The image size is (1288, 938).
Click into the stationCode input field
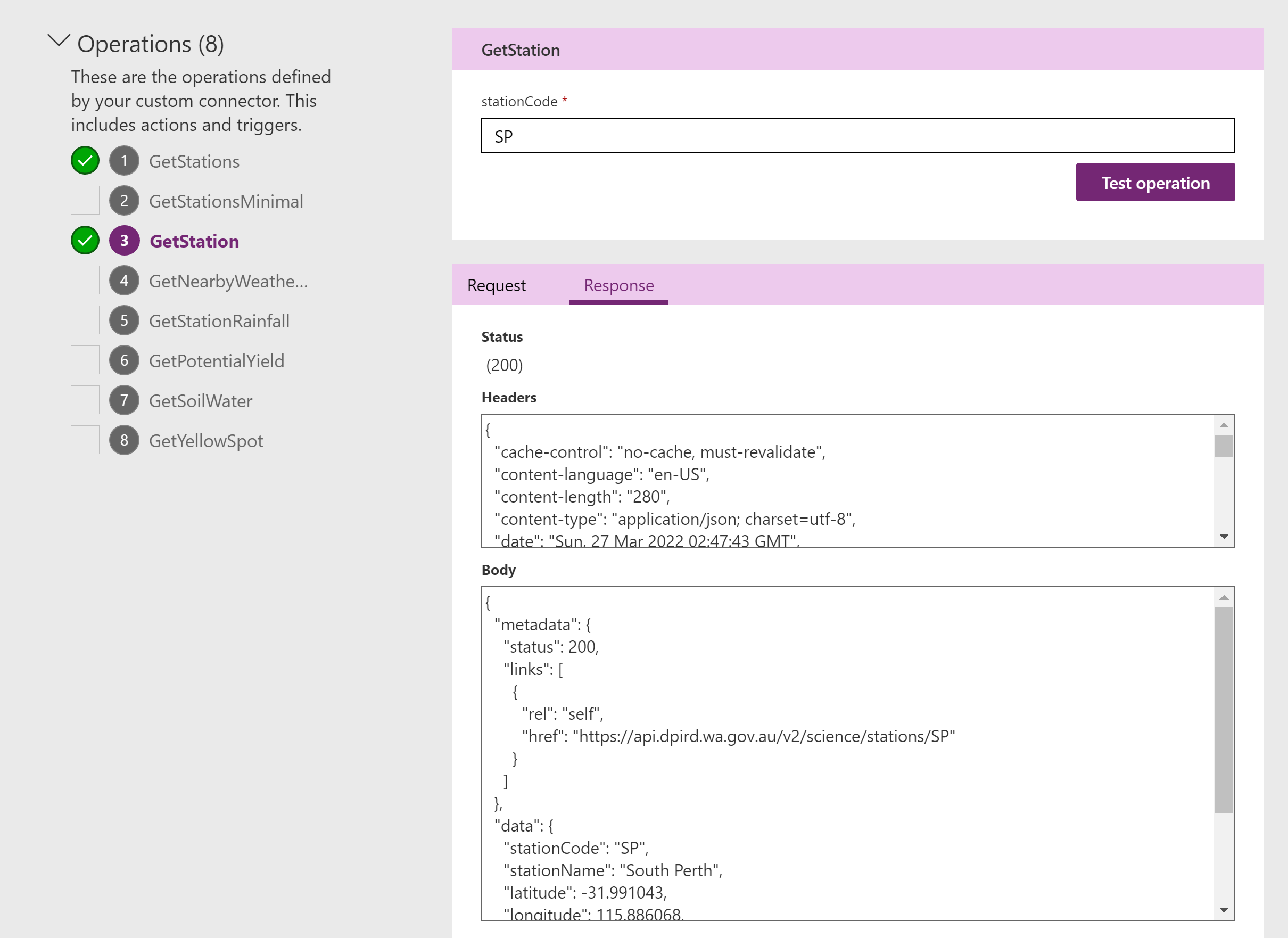click(857, 136)
